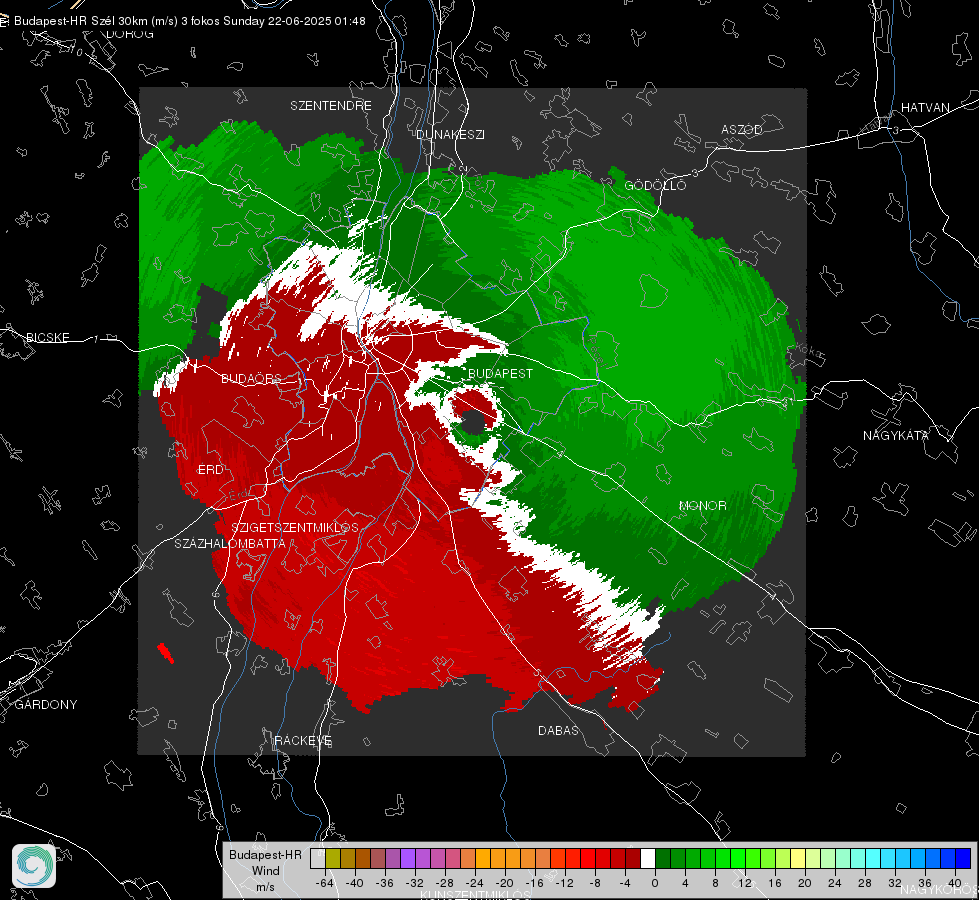Click the 'BUDAPEST' city label

[500, 373]
